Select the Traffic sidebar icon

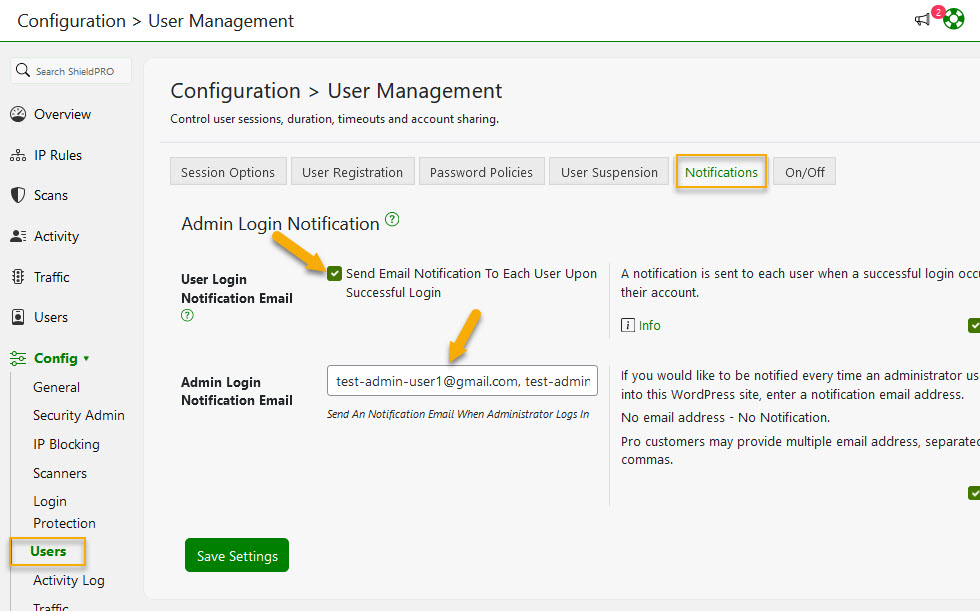tap(17, 276)
